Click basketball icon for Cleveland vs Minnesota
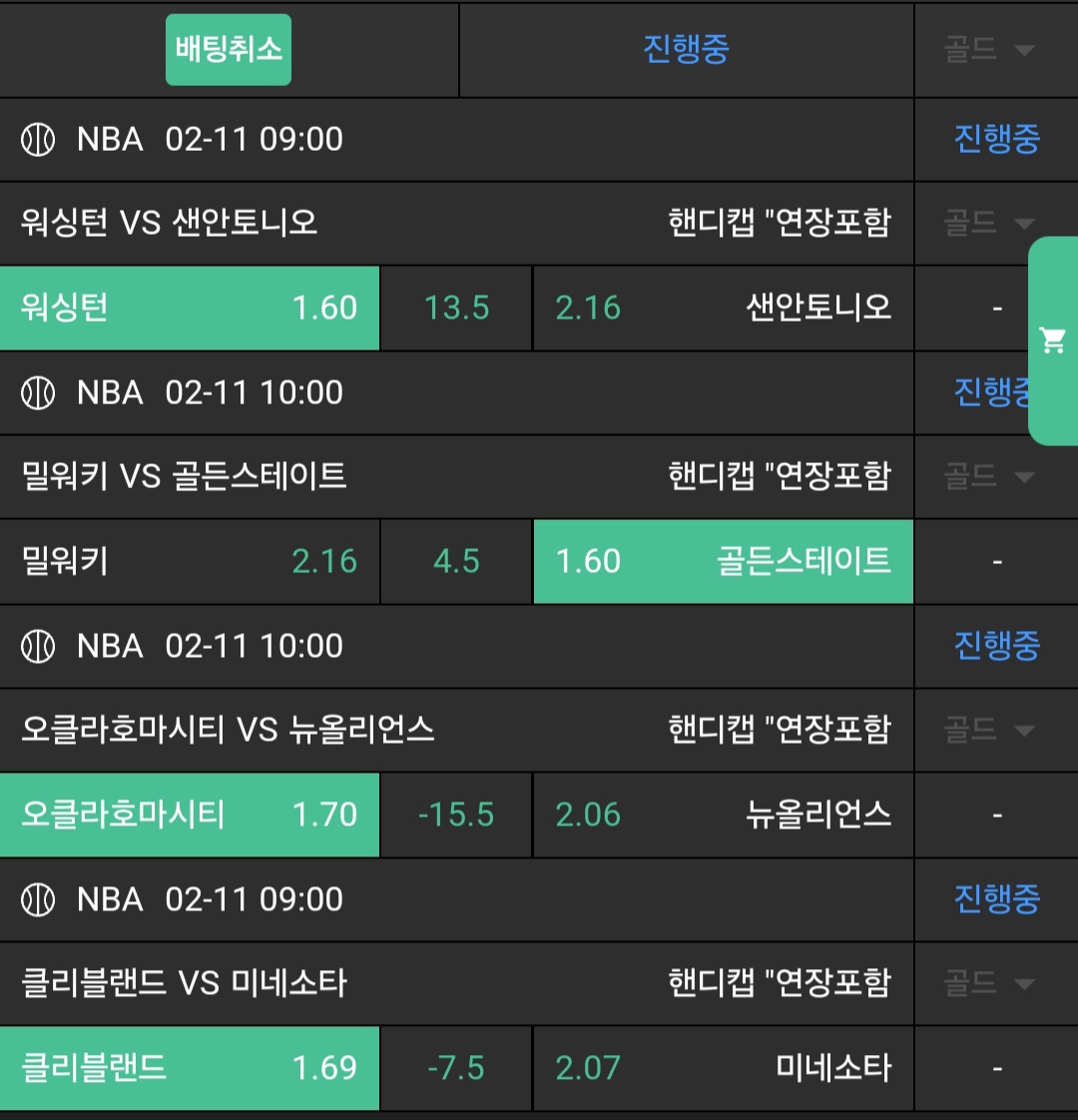This screenshot has height=1120, width=1078. pyautogui.click(x=38, y=900)
